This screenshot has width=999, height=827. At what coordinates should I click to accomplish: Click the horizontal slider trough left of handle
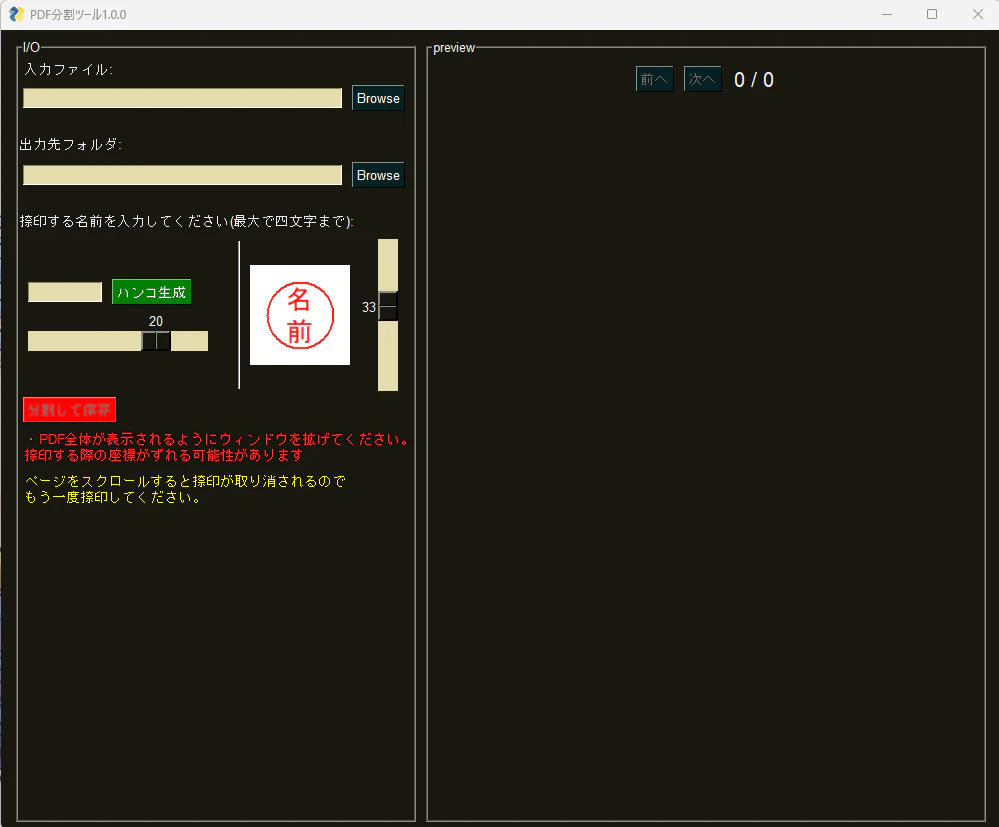tap(85, 341)
